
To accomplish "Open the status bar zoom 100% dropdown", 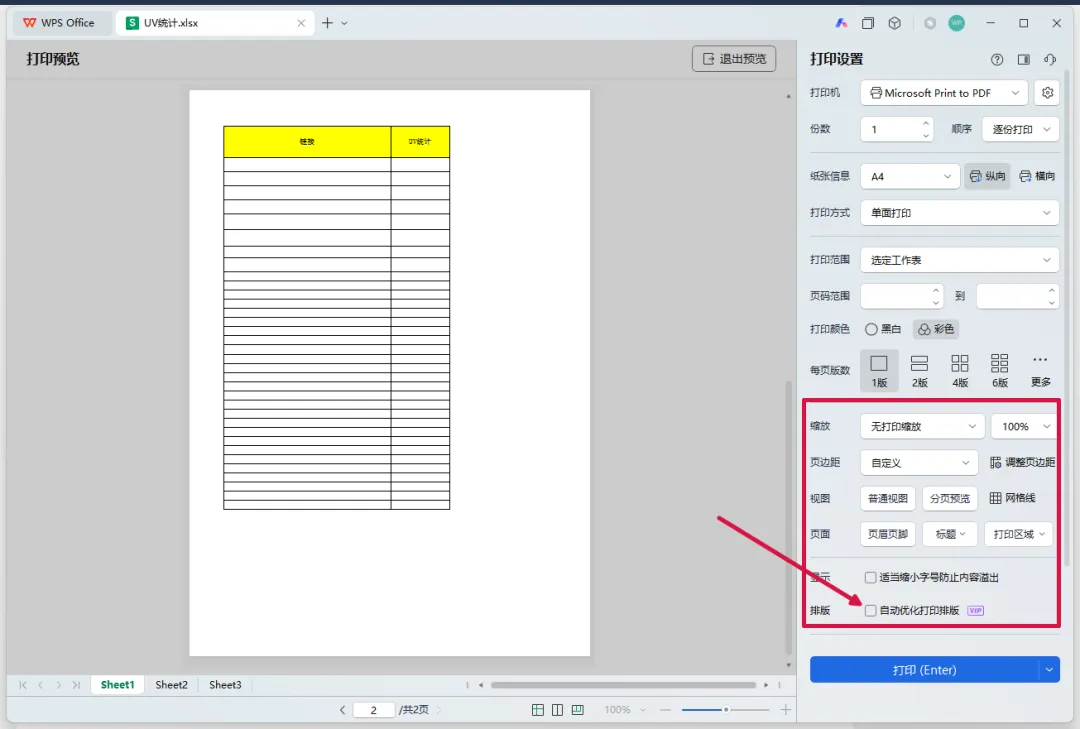I will [625, 710].
